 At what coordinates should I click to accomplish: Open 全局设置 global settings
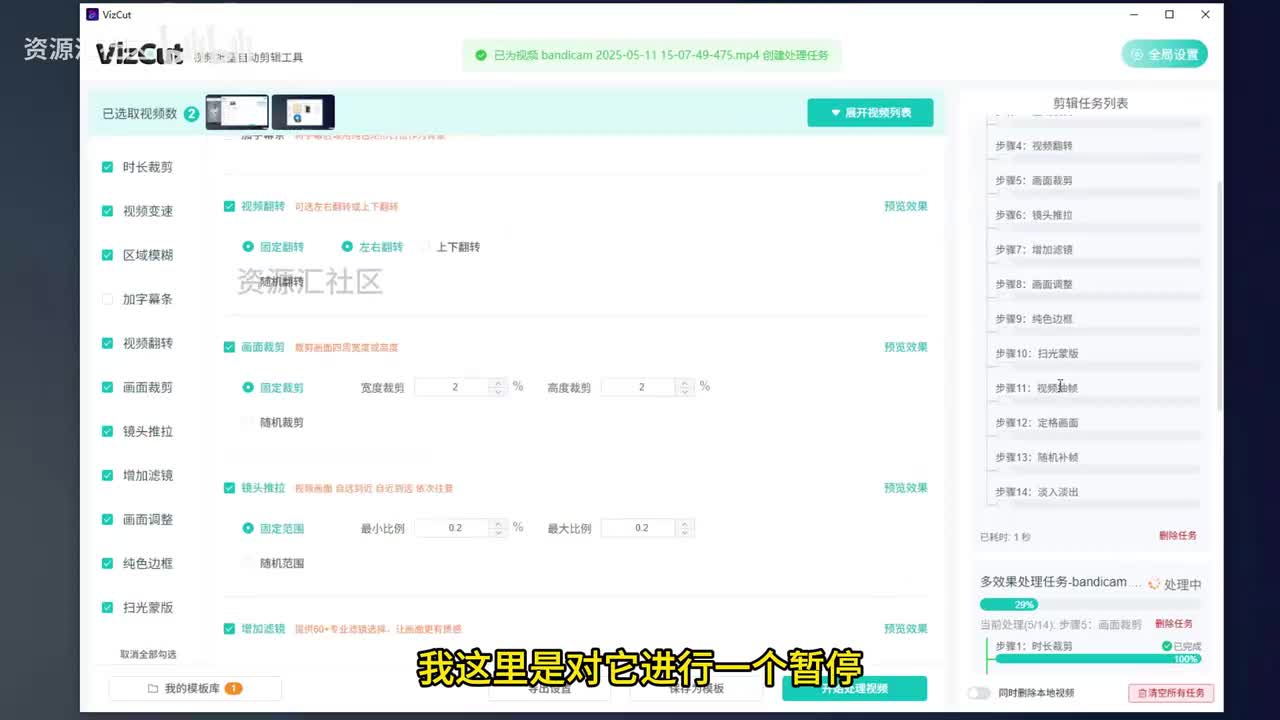pos(1164,55)
